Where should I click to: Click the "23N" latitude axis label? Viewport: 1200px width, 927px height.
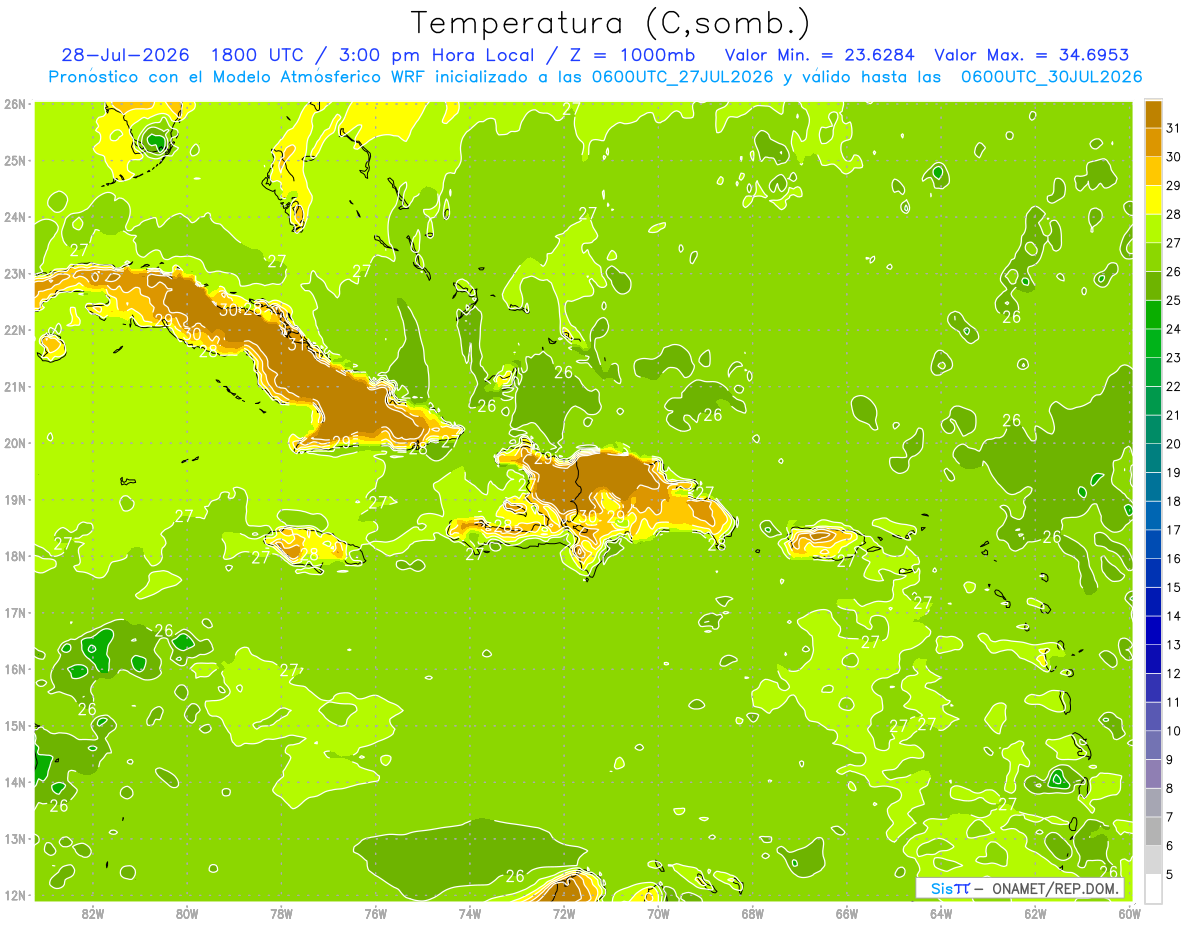[x=15, y=274]
